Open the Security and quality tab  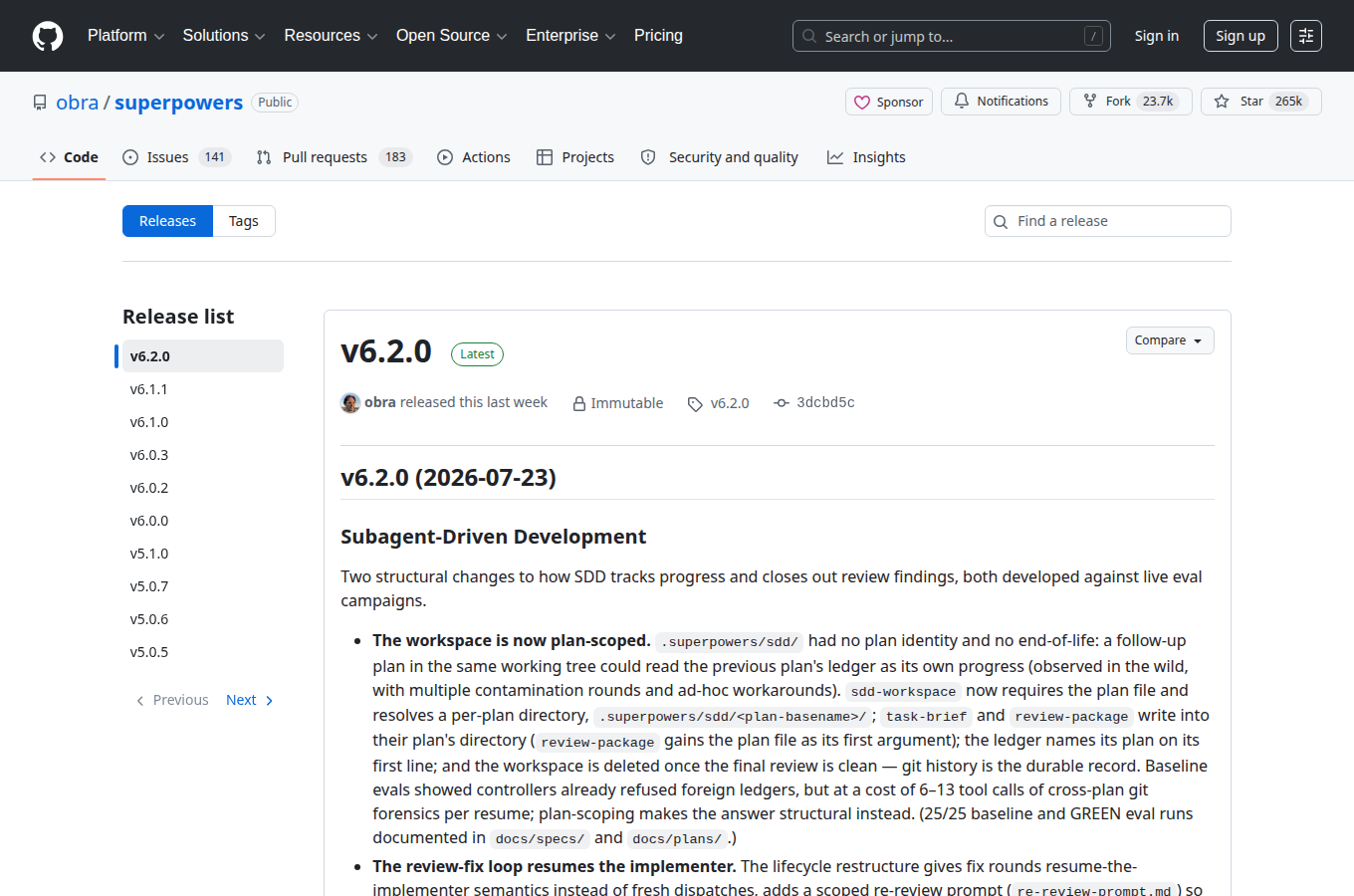pyautogui.click(x=719, y=157)
